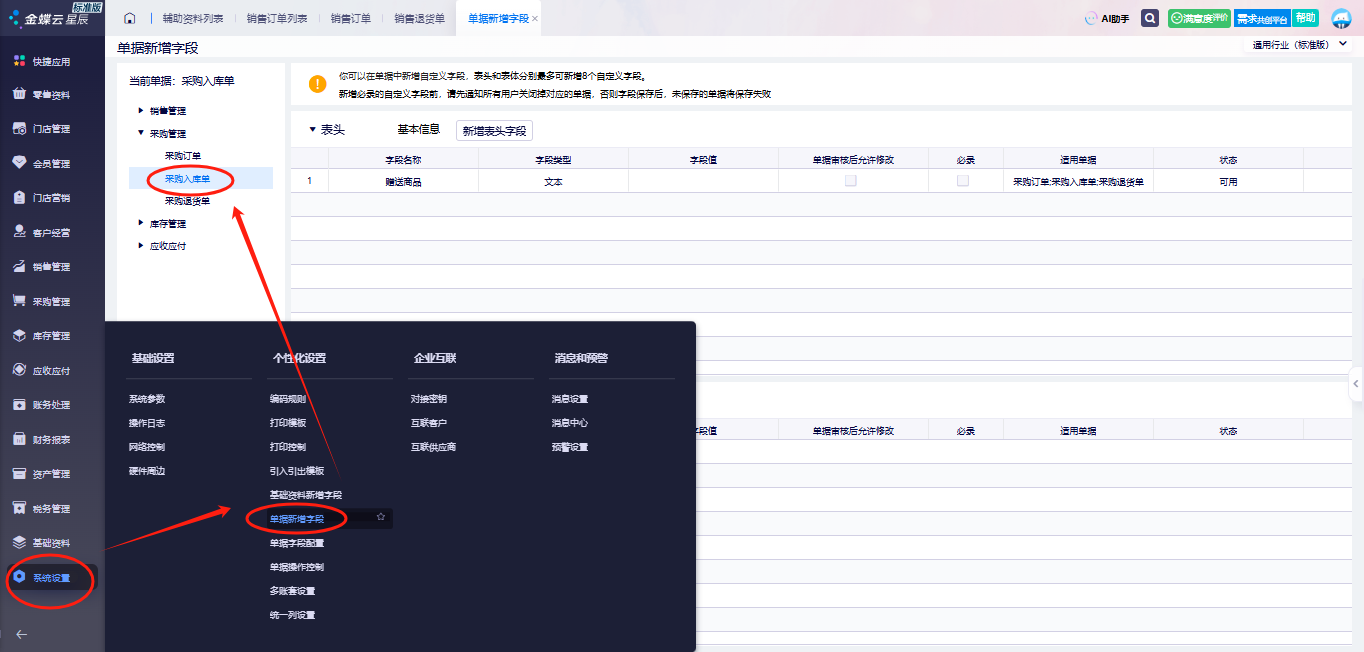
Task: Open 系统设置 in the sidebar
Action: 50,578
